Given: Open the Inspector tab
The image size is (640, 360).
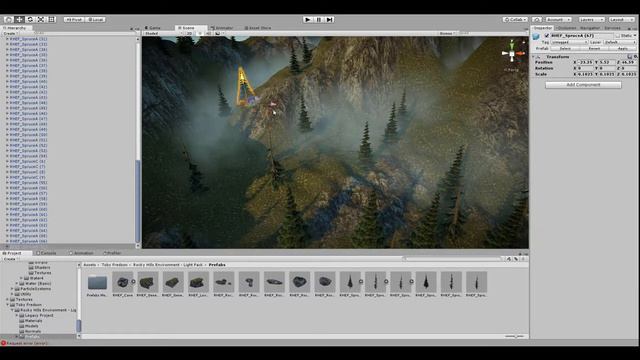Looking at the screenshot, I should [543, 28].
